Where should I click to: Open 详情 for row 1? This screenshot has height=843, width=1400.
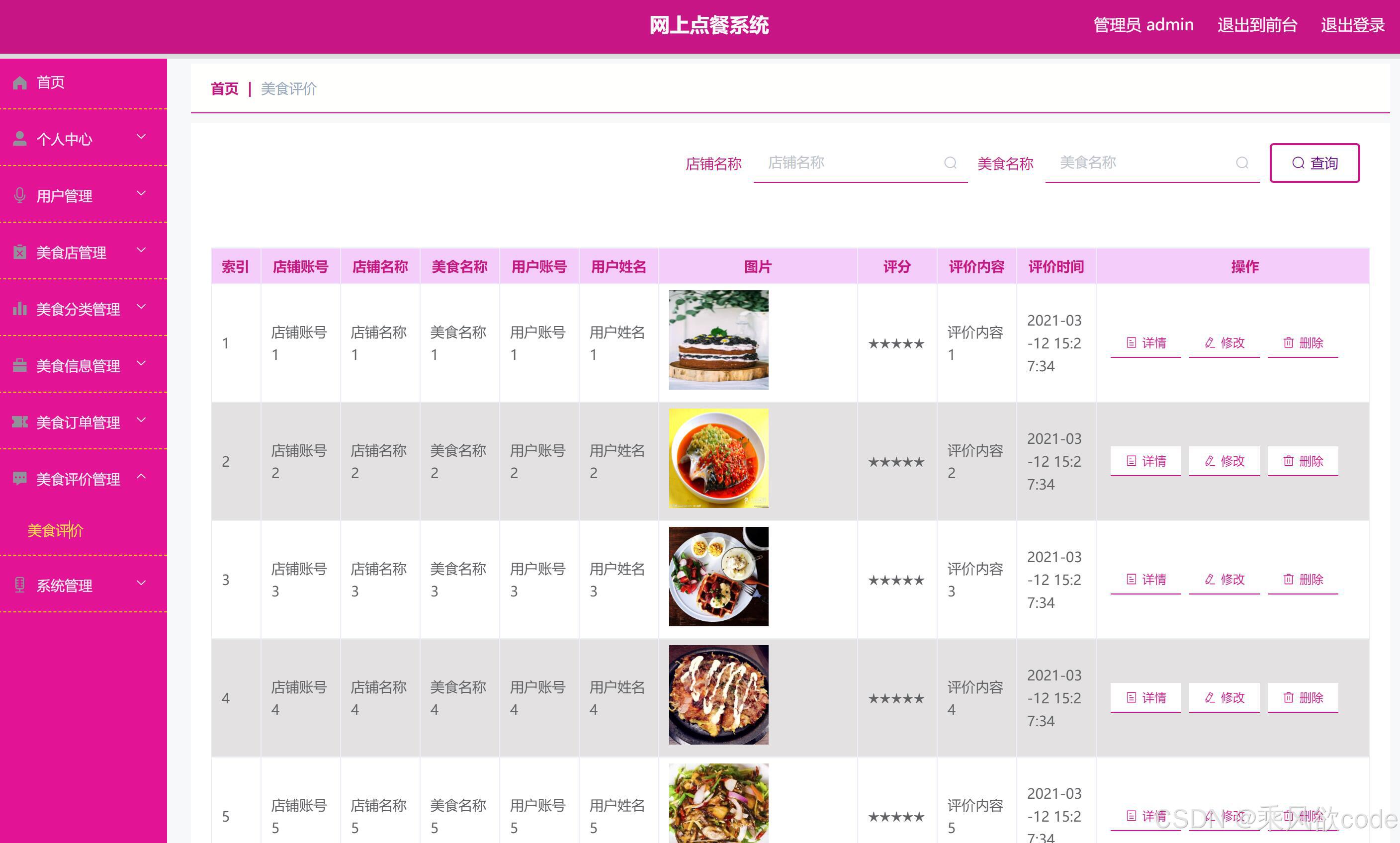tap(1145, 342)
